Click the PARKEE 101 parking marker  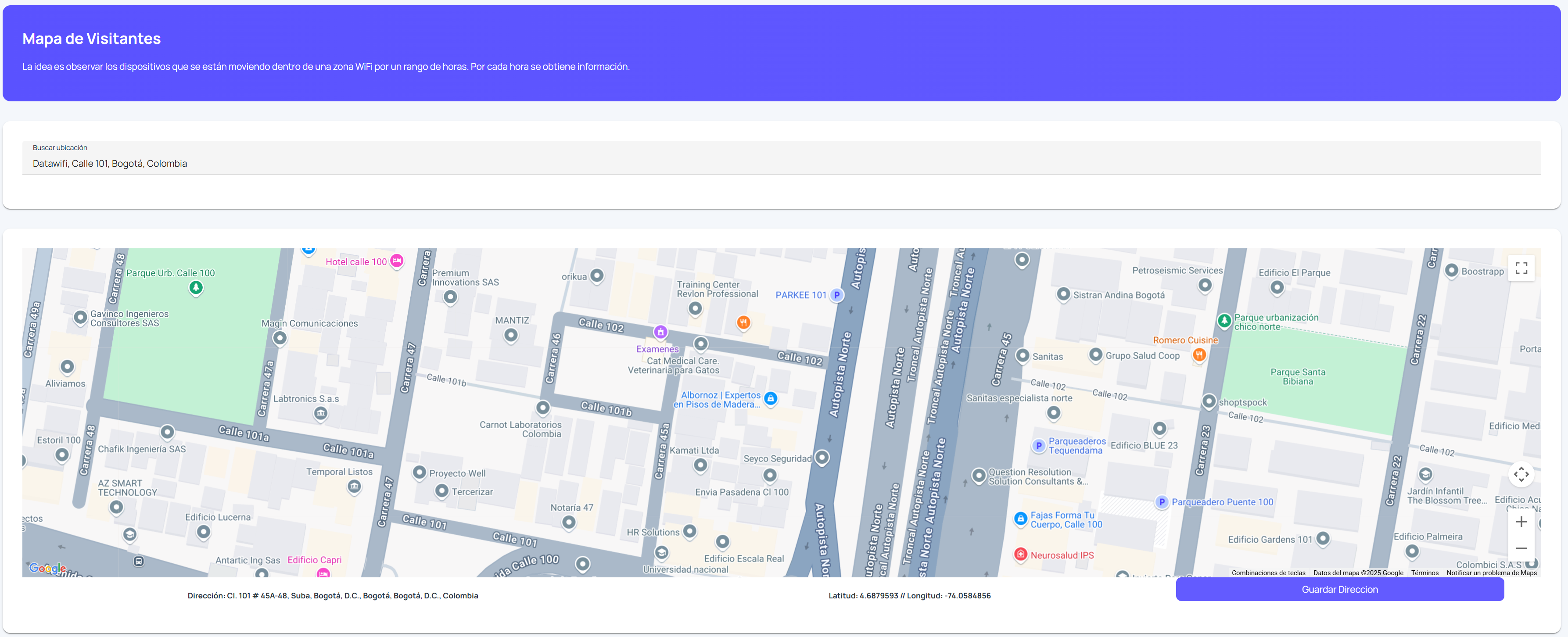click(x=837, y=295)
